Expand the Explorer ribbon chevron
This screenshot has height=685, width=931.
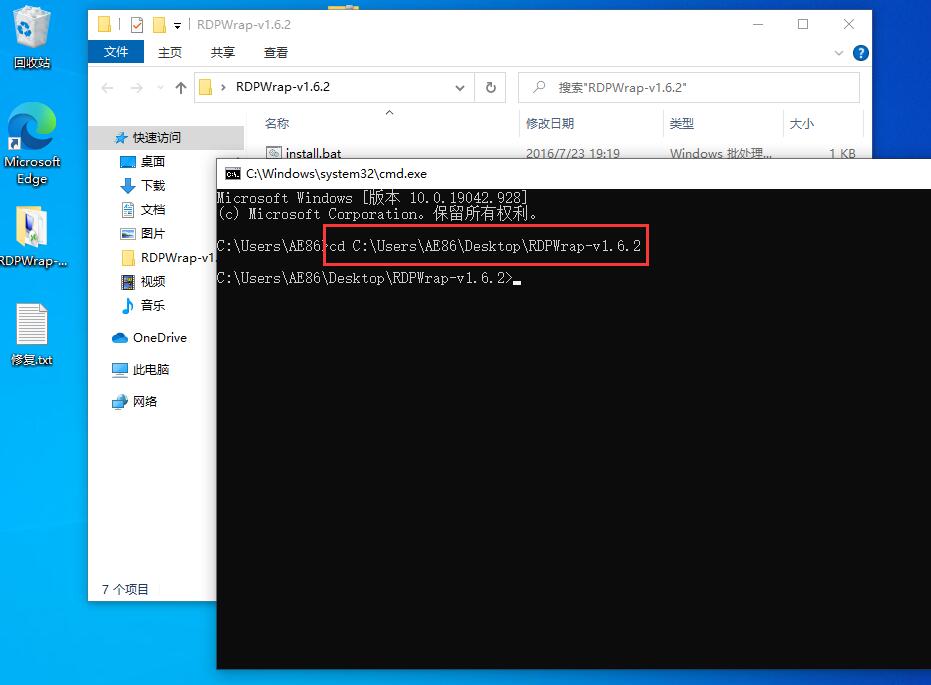coord(838,53)
